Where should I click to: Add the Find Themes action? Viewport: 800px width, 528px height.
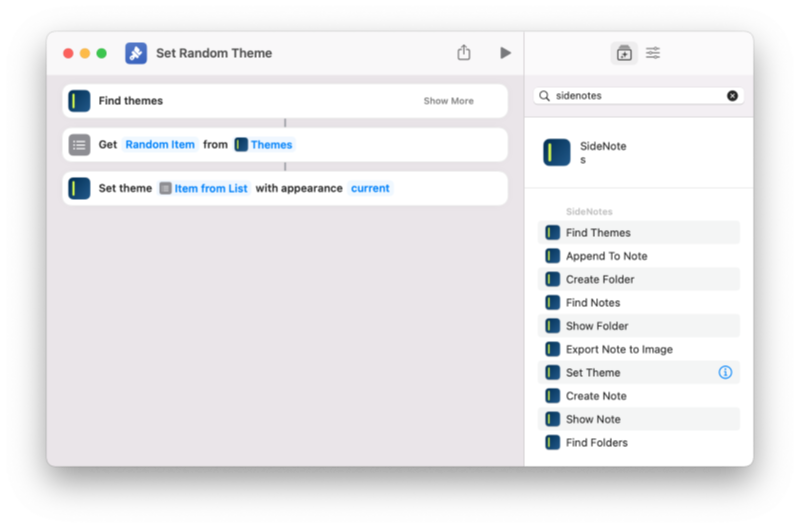638,233
